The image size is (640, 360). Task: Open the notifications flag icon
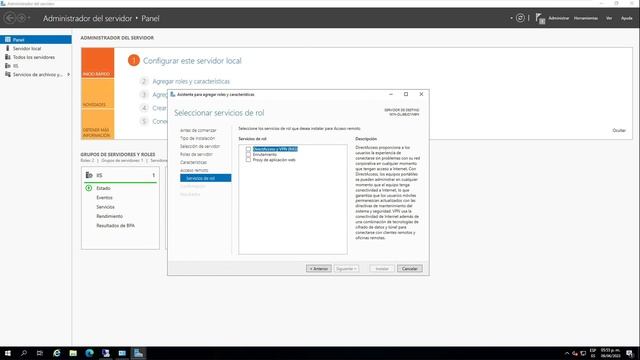coord(540,18)
